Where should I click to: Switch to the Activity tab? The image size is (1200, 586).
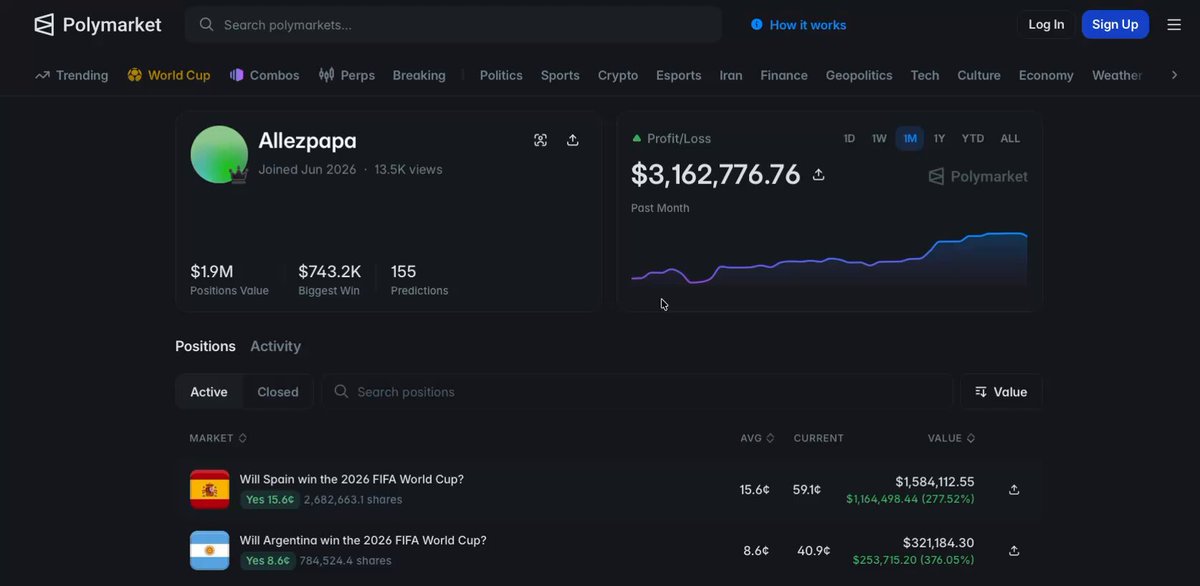point(275,346)
